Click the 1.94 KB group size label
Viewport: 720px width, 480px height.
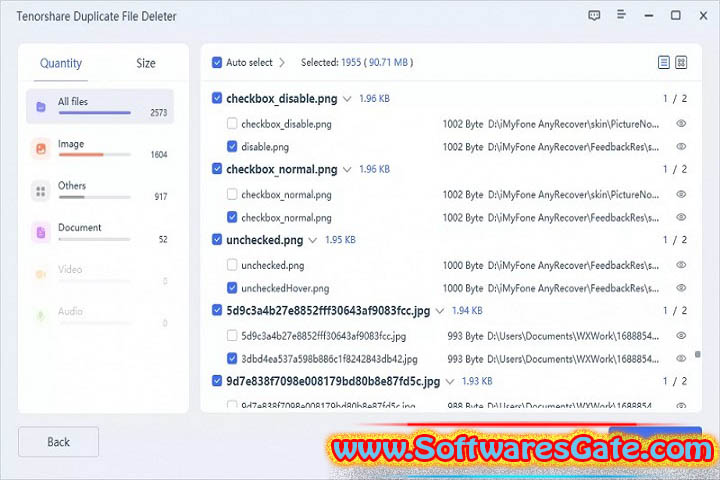click(467, 311)
